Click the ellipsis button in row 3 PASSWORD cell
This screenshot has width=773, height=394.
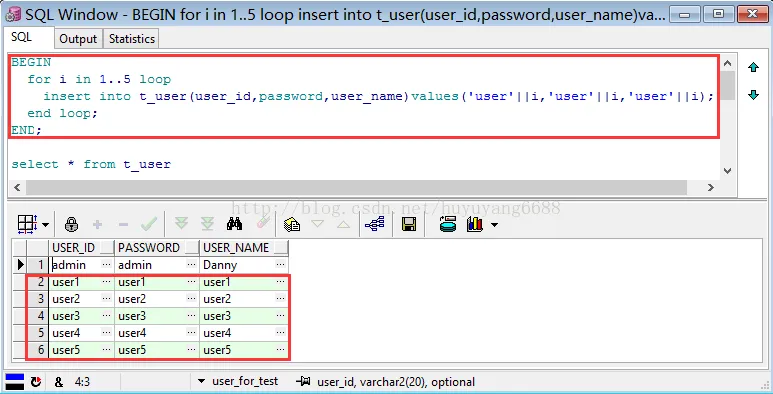(x=191, y=299)
